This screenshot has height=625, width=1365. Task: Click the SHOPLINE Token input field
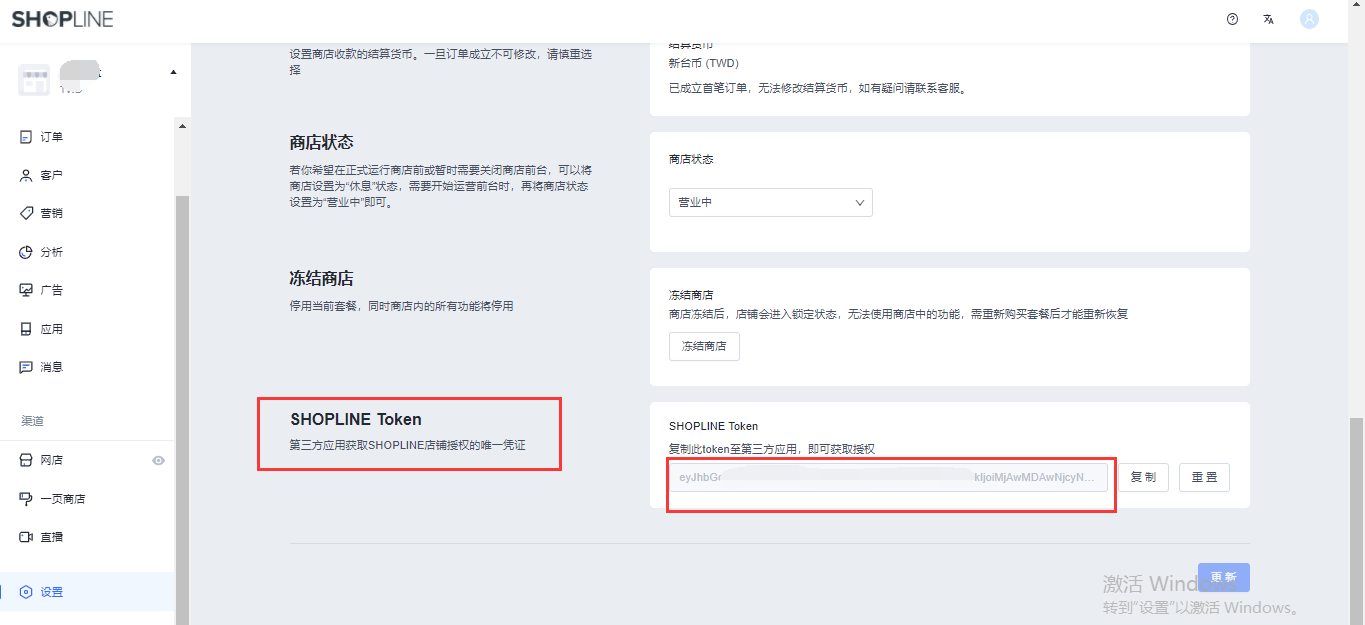(888, 477)
